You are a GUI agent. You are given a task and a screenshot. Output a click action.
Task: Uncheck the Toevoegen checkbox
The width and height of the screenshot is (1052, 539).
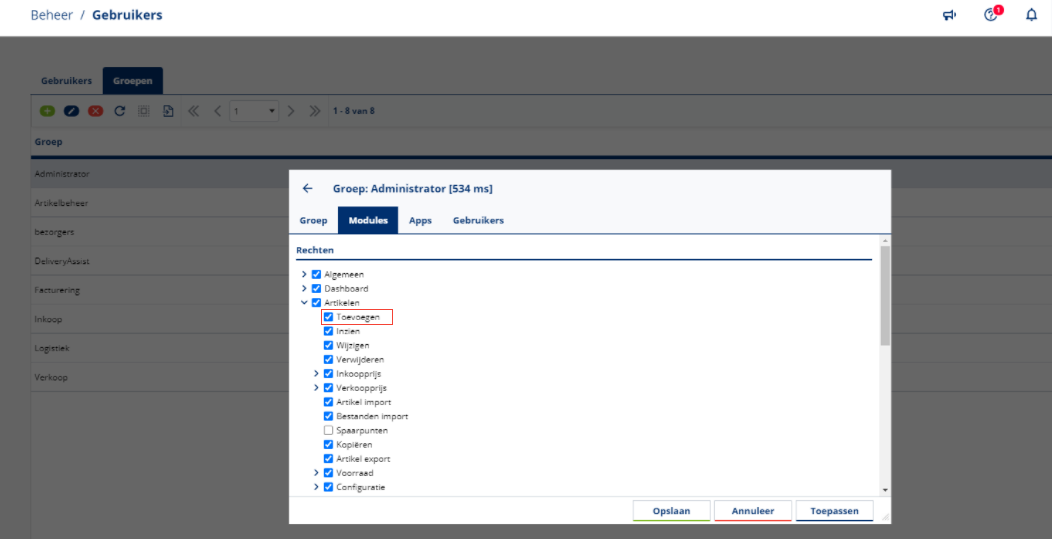coord(328,317)
